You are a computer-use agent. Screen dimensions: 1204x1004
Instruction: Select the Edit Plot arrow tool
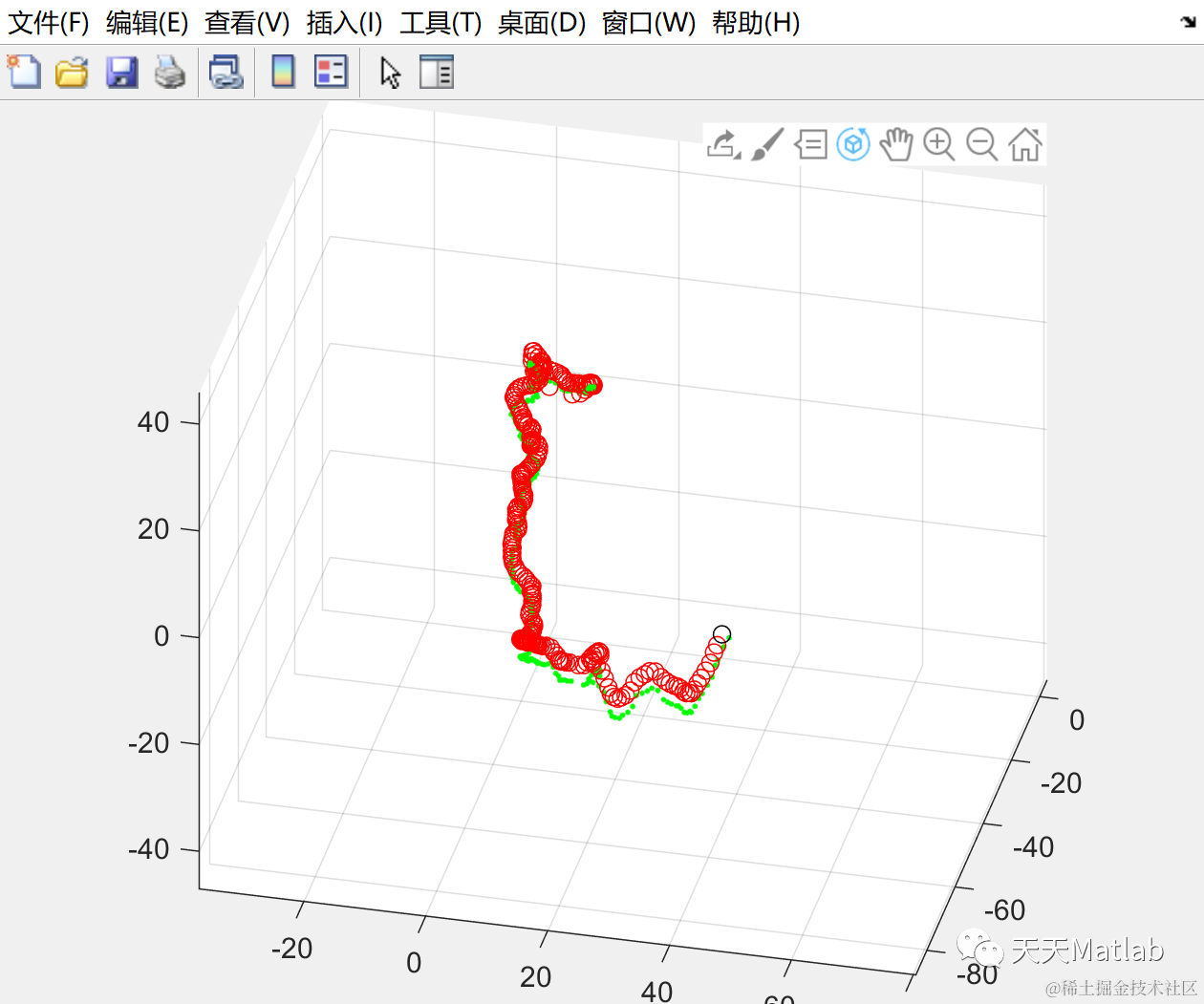click(x=390, y=72)
